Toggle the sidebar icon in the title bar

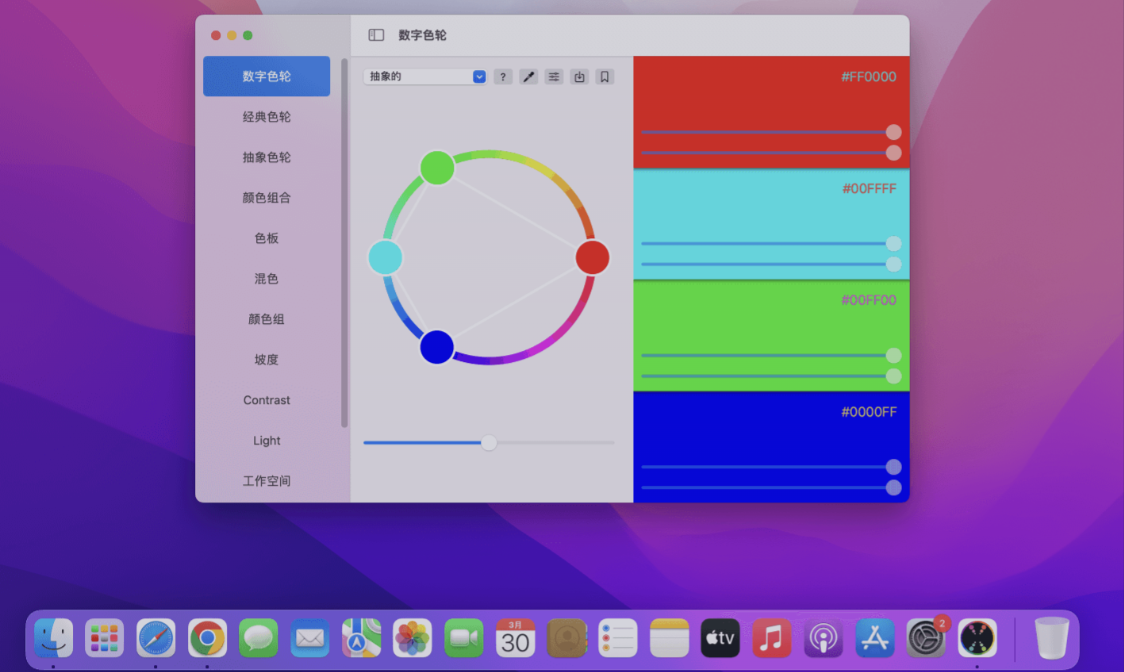[x=375, y=34]
